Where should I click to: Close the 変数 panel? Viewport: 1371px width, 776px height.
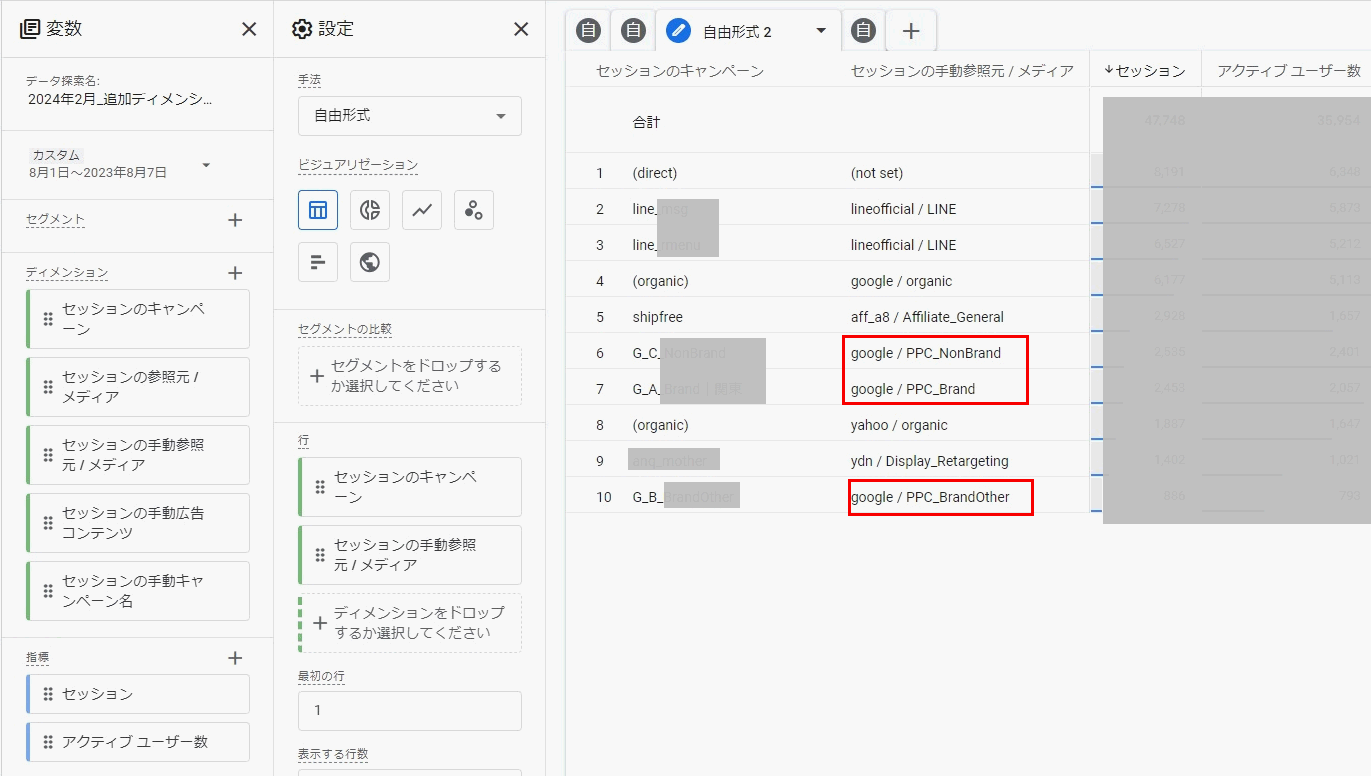(x=249, y=29)
